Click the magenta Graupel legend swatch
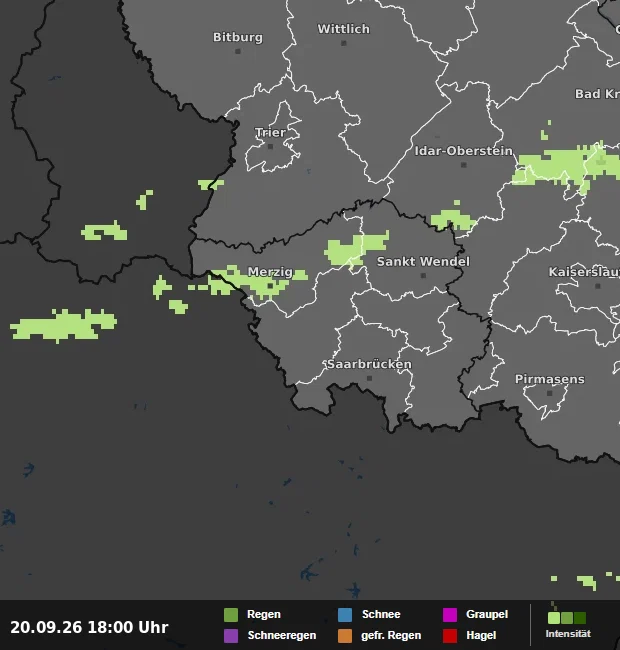 coord(450,615)
